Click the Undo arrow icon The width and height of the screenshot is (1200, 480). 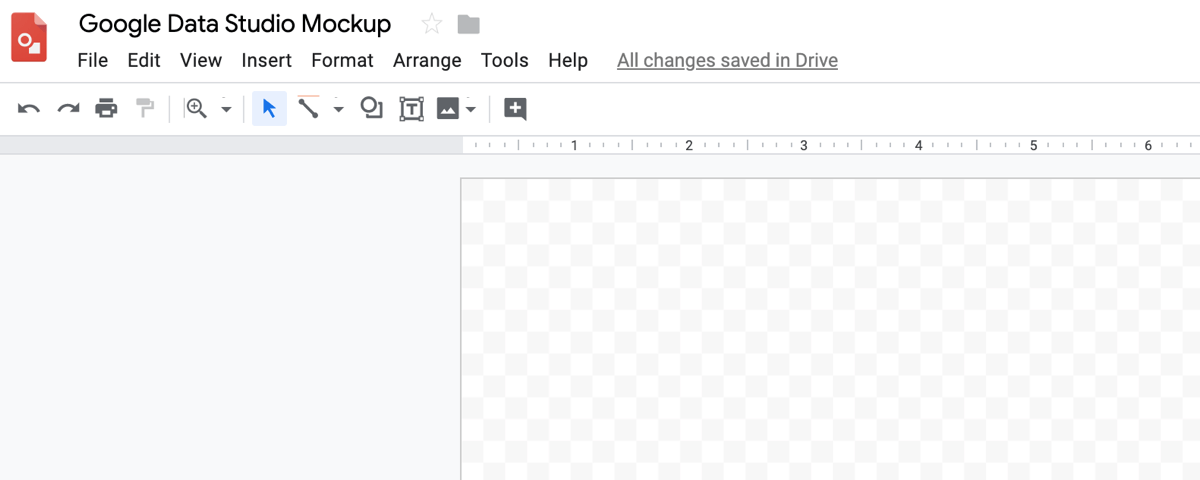29,108
